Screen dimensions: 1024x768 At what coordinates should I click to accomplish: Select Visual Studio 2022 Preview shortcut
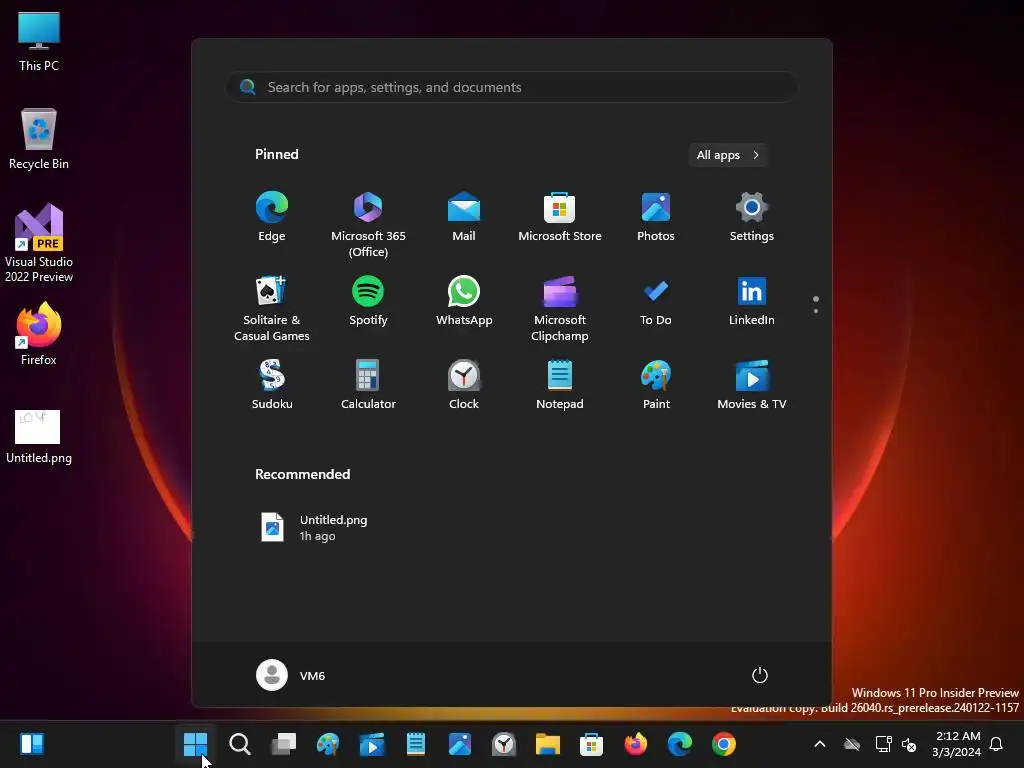(x=39, y=244)
